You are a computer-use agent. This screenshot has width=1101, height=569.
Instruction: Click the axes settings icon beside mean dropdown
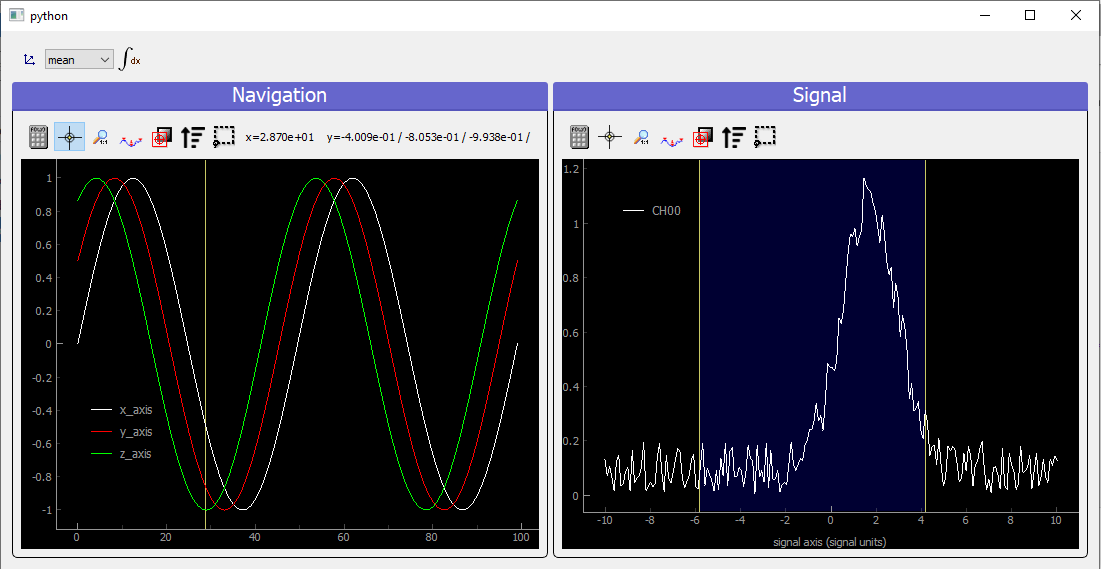pyautogui.click(x=29, y=60)
